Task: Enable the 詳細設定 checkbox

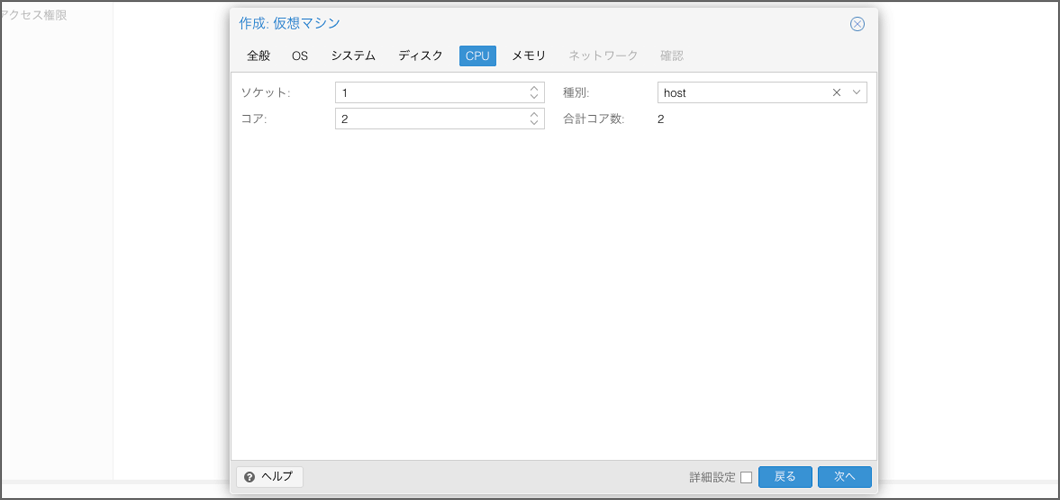Action: click(x=746, y=477)
